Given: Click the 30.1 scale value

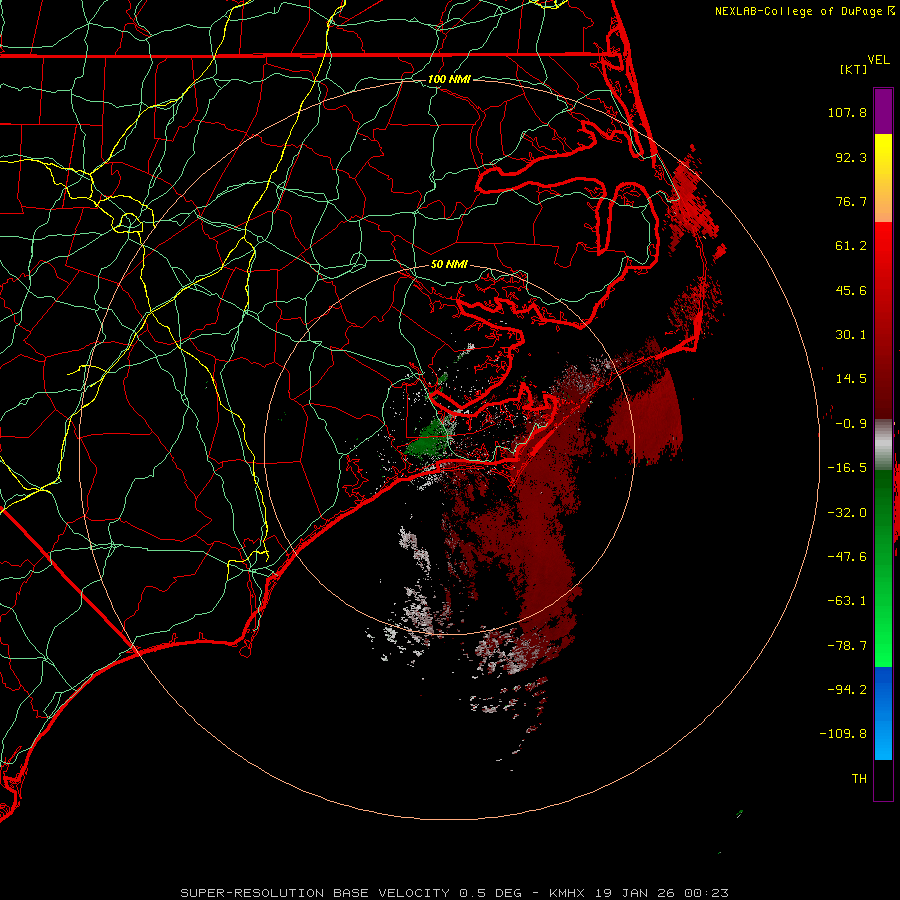Looking at the screenshot, I should point(851,335).
